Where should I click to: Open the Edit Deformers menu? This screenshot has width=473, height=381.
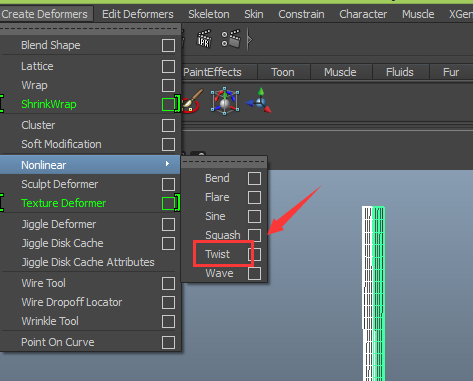(x=138, y=14)
